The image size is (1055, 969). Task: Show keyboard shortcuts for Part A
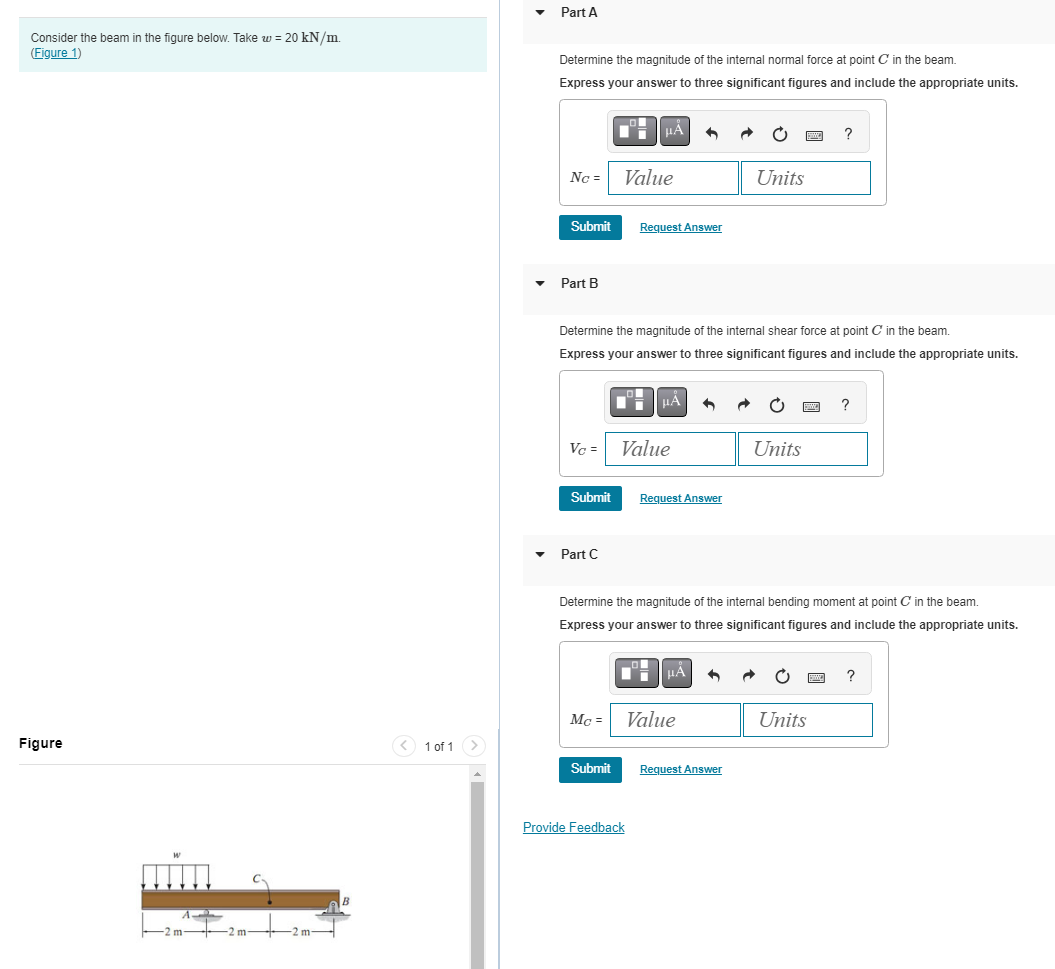point(814,135)
